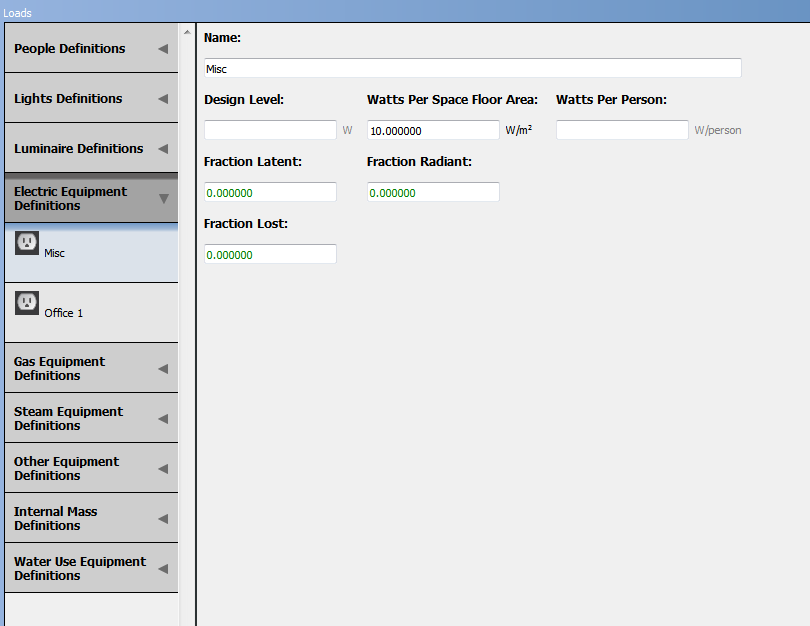Expand Steam Equipment Definitions arrow
The width and height of the screenshot is (810, 626).
(x=163, y=419)
